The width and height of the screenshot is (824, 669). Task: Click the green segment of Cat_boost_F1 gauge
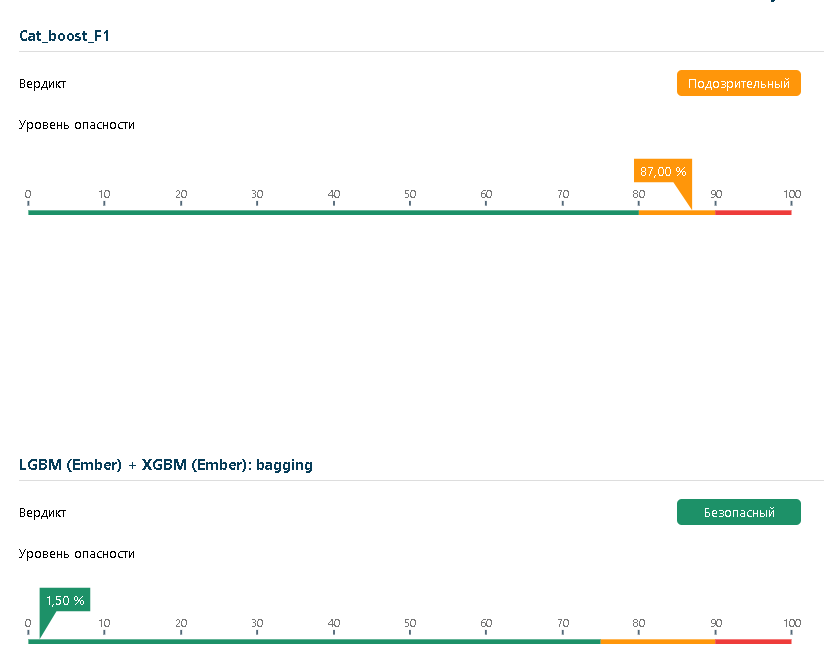(x=333, y=212)
